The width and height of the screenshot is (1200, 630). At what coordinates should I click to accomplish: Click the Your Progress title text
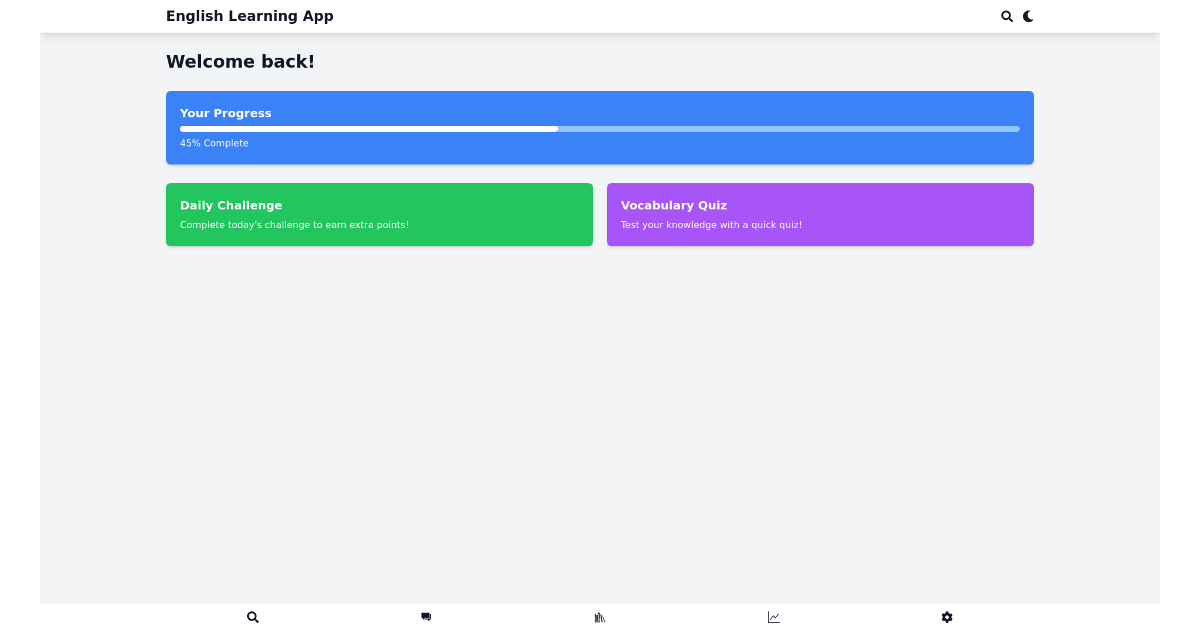pyautogui.click(x=225, y=113)
